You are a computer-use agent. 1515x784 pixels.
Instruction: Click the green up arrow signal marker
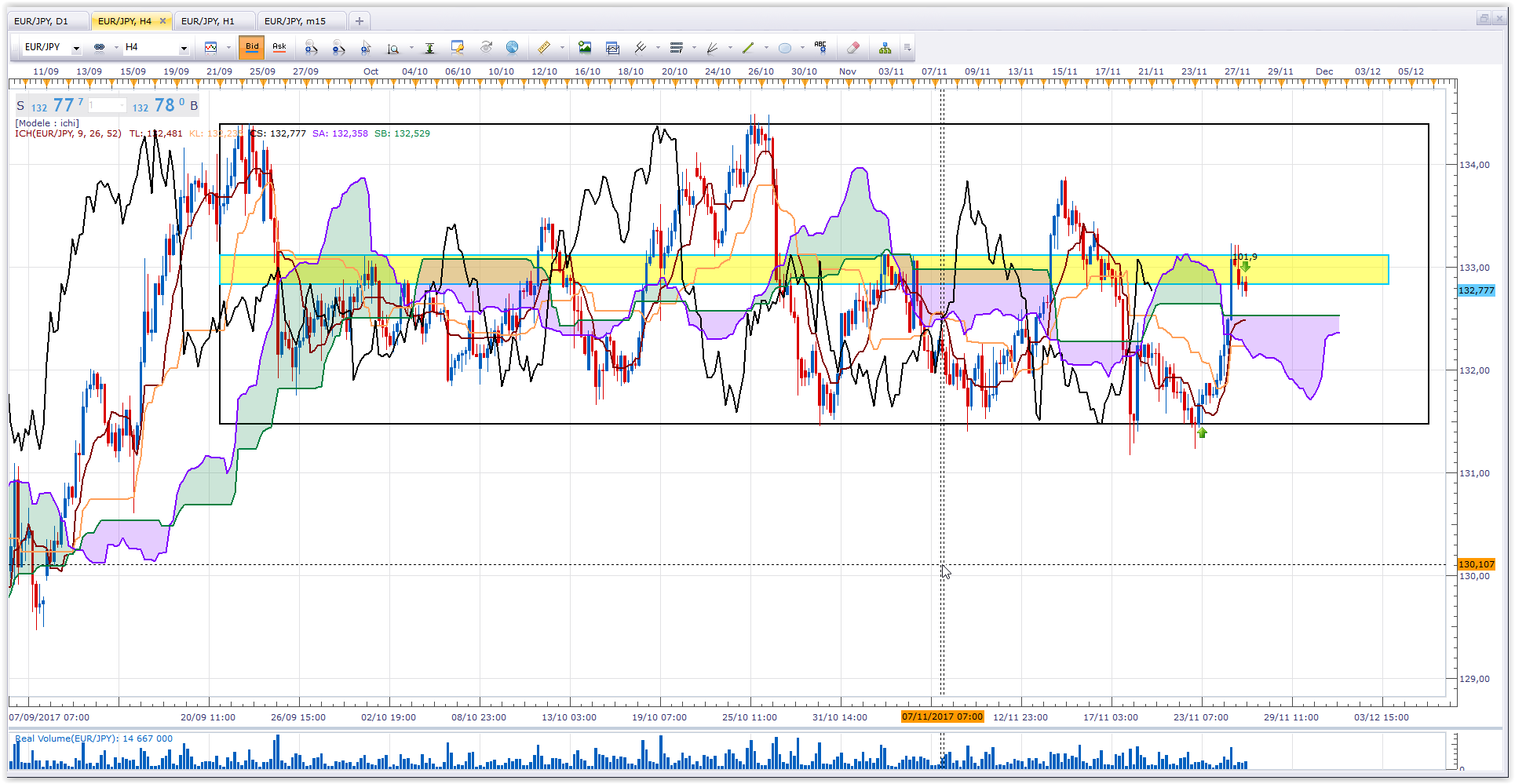[x=1202, y=432]
